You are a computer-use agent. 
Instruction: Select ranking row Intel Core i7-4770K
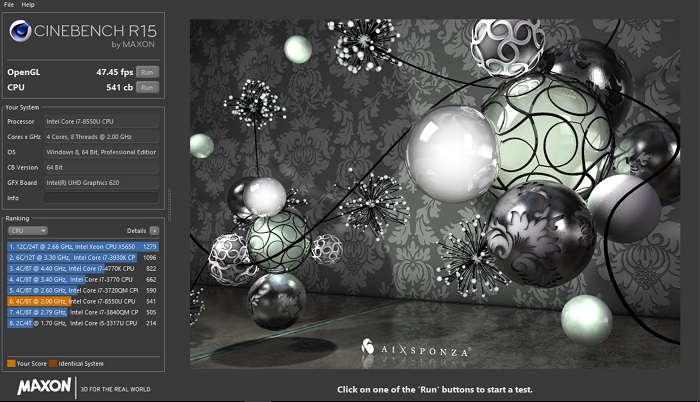coord(83,268)
